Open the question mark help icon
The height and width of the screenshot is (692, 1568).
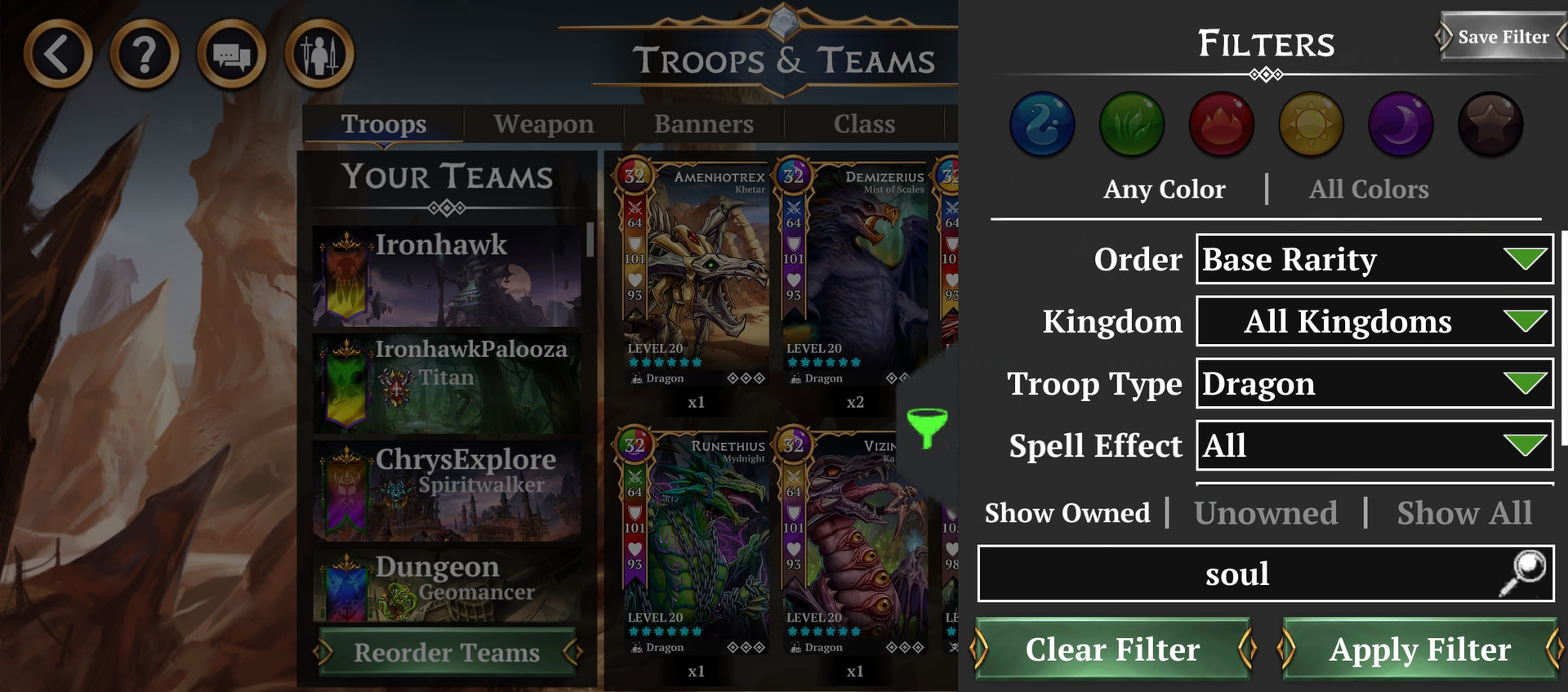(145, 54)
